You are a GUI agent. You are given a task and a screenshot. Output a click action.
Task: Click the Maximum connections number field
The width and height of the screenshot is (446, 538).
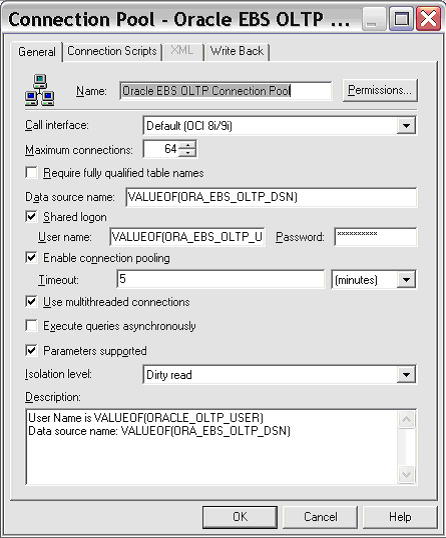pos(161,149)
